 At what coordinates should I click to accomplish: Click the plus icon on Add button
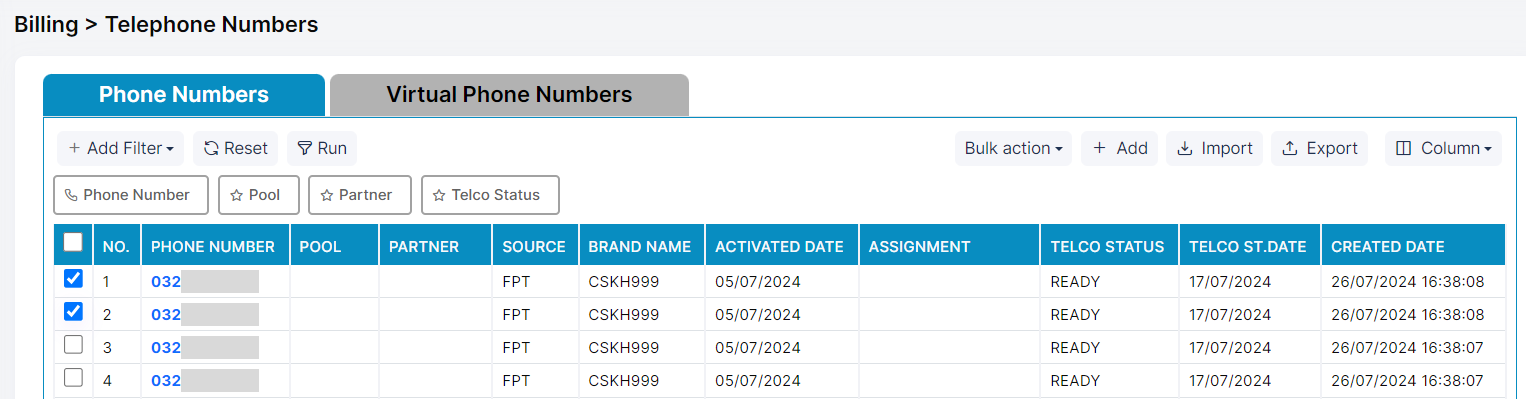[1099, 148]
